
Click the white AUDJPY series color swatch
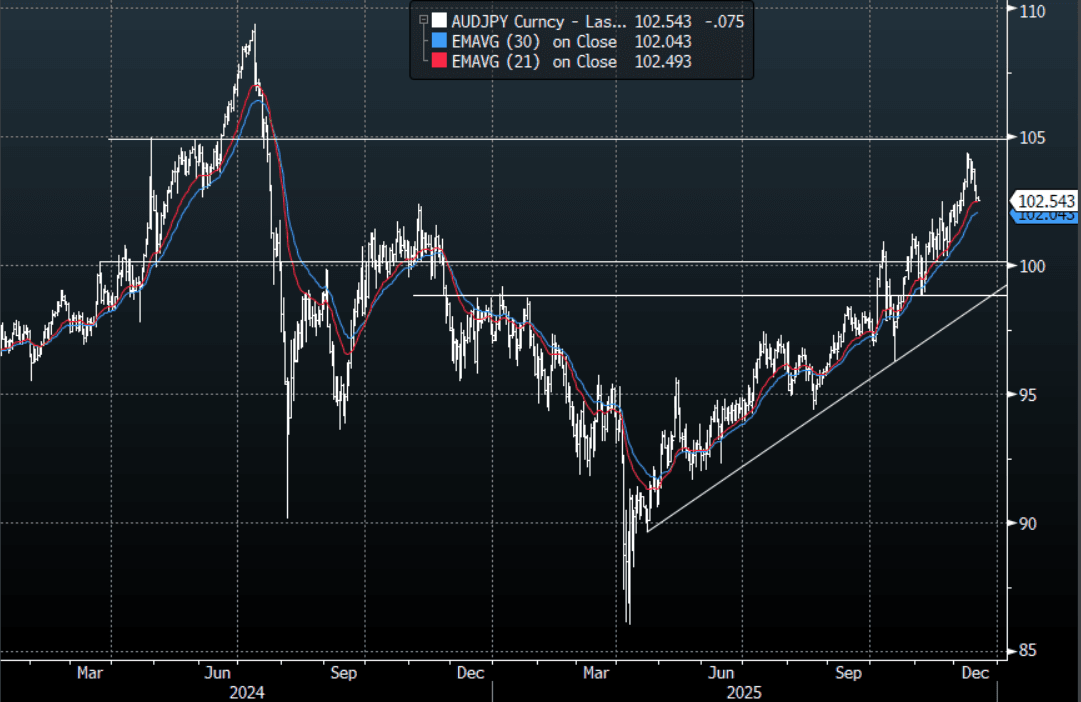tap(438, 20)
